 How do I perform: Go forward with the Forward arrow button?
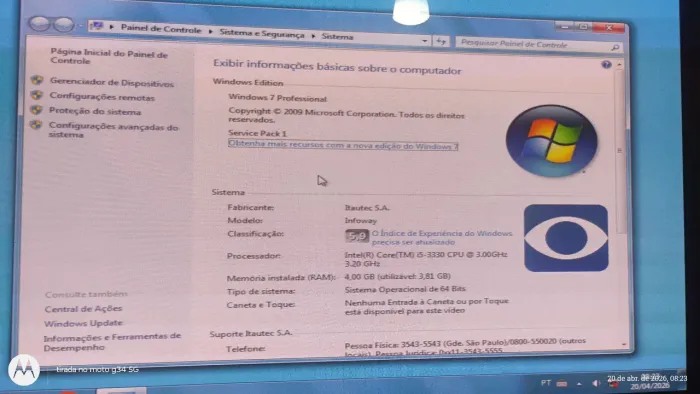[63, 25]
